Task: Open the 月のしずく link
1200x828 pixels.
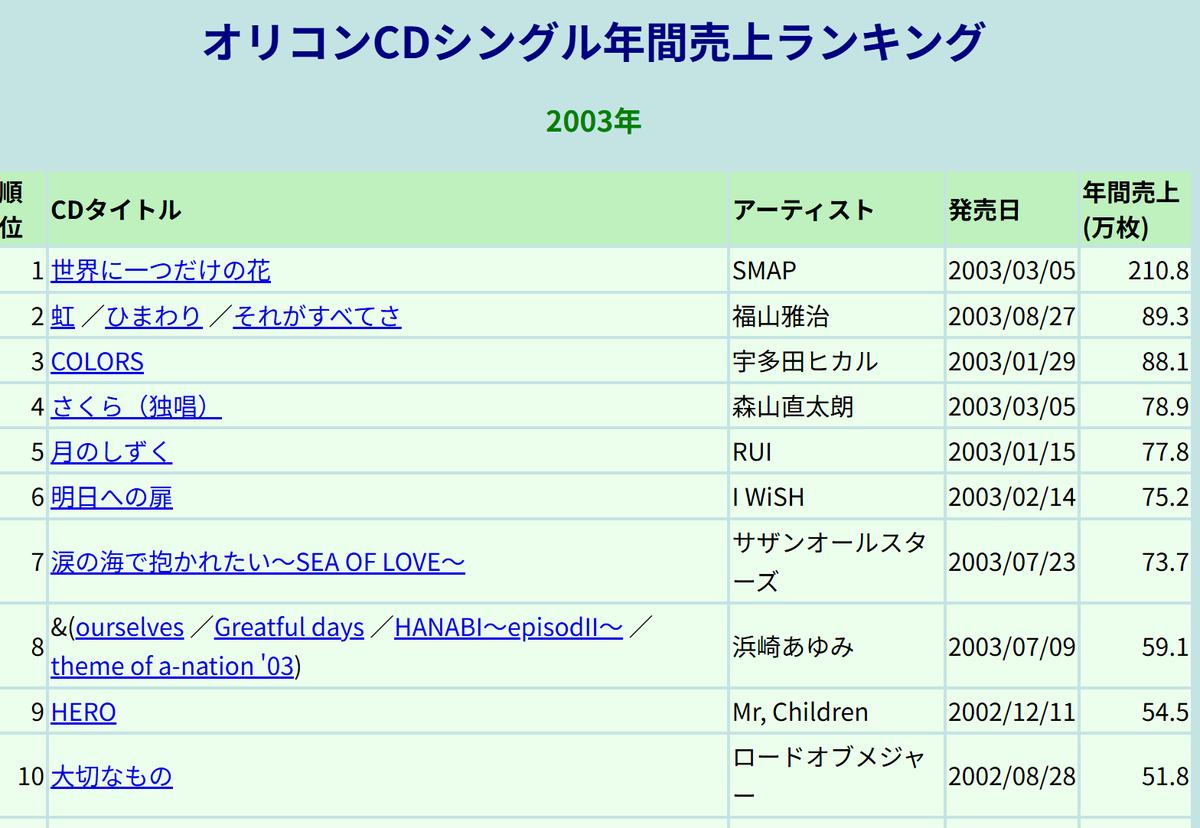Action: 111,451
